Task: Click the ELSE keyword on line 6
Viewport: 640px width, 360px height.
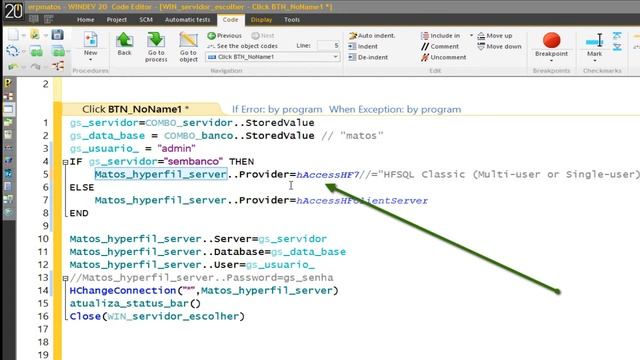Action: pos(82,188)
